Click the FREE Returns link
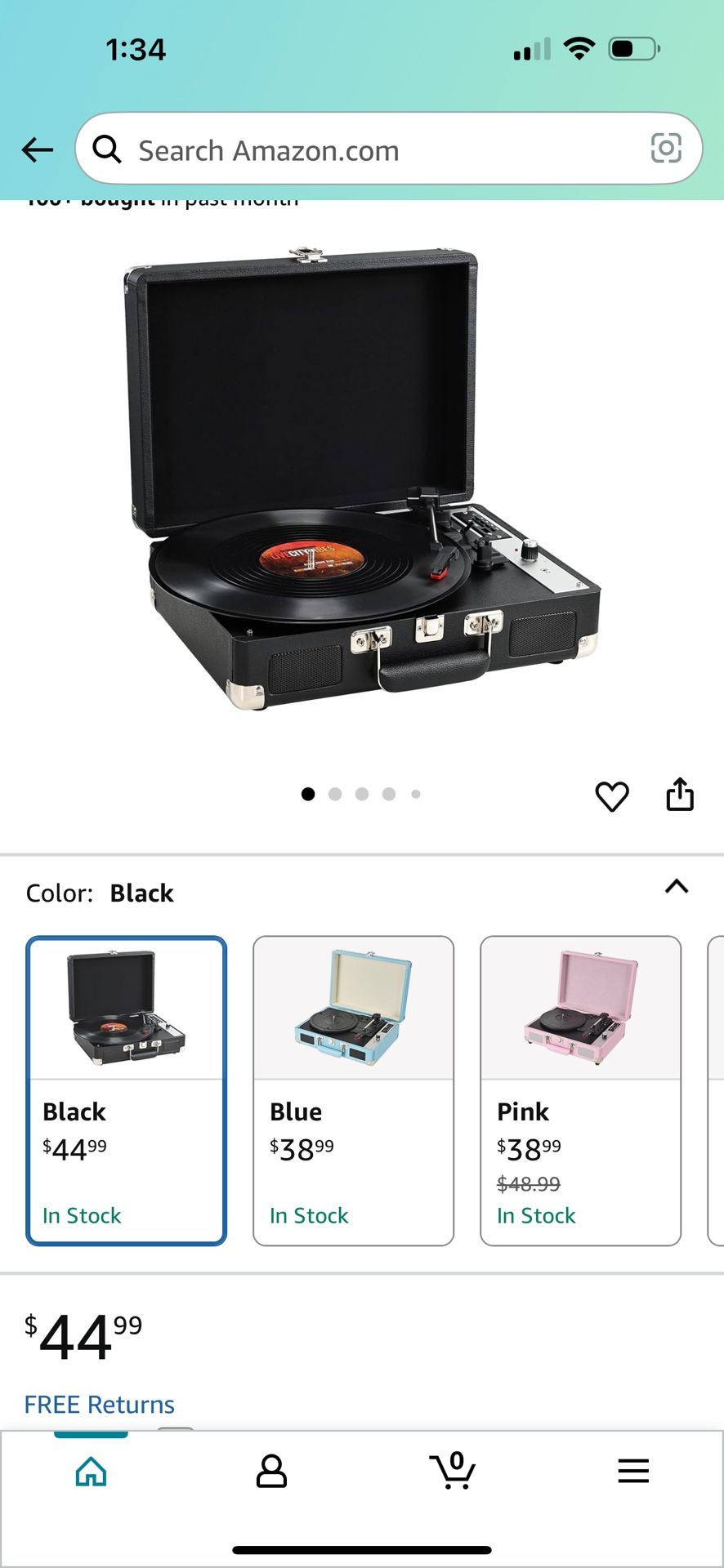This screenshot has height=1568, width=724. pyautogui.click(x=100, y=1405)
